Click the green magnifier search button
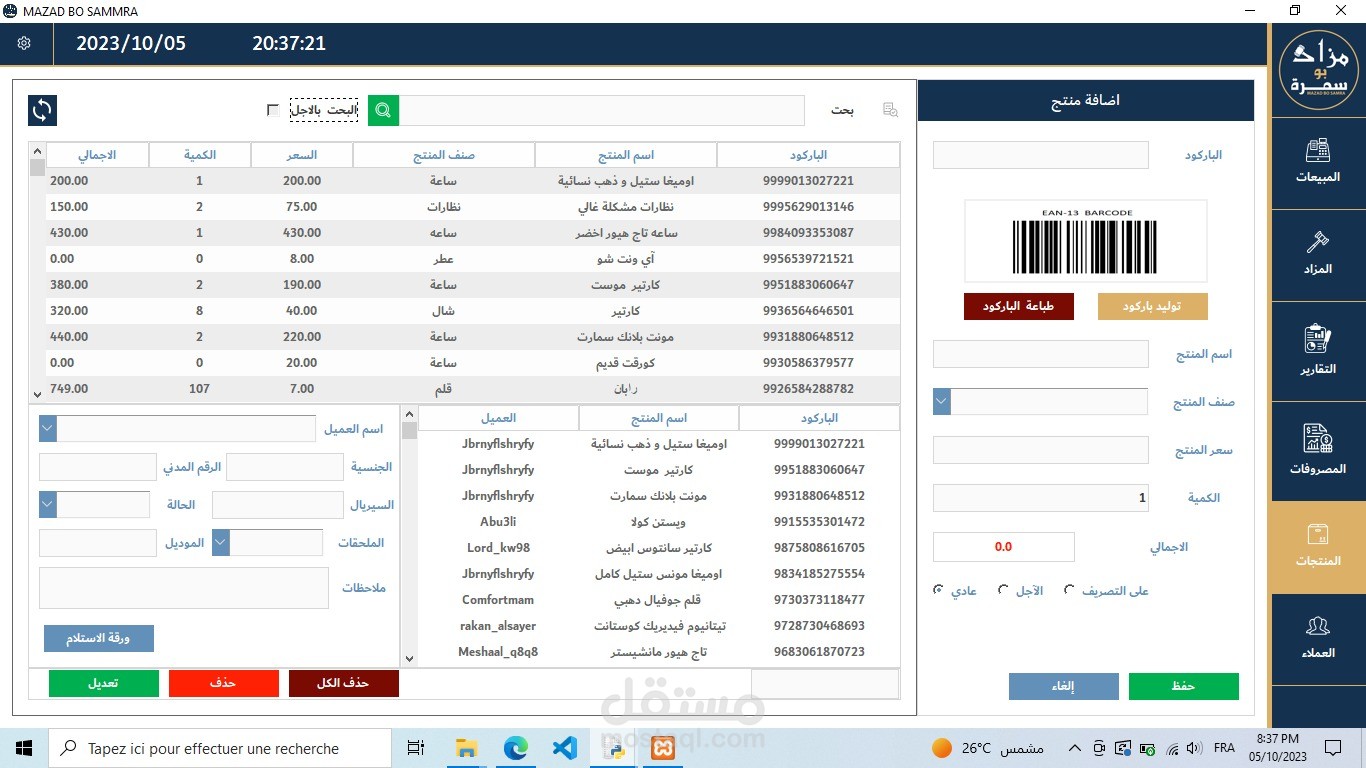 tap(383, 110)
